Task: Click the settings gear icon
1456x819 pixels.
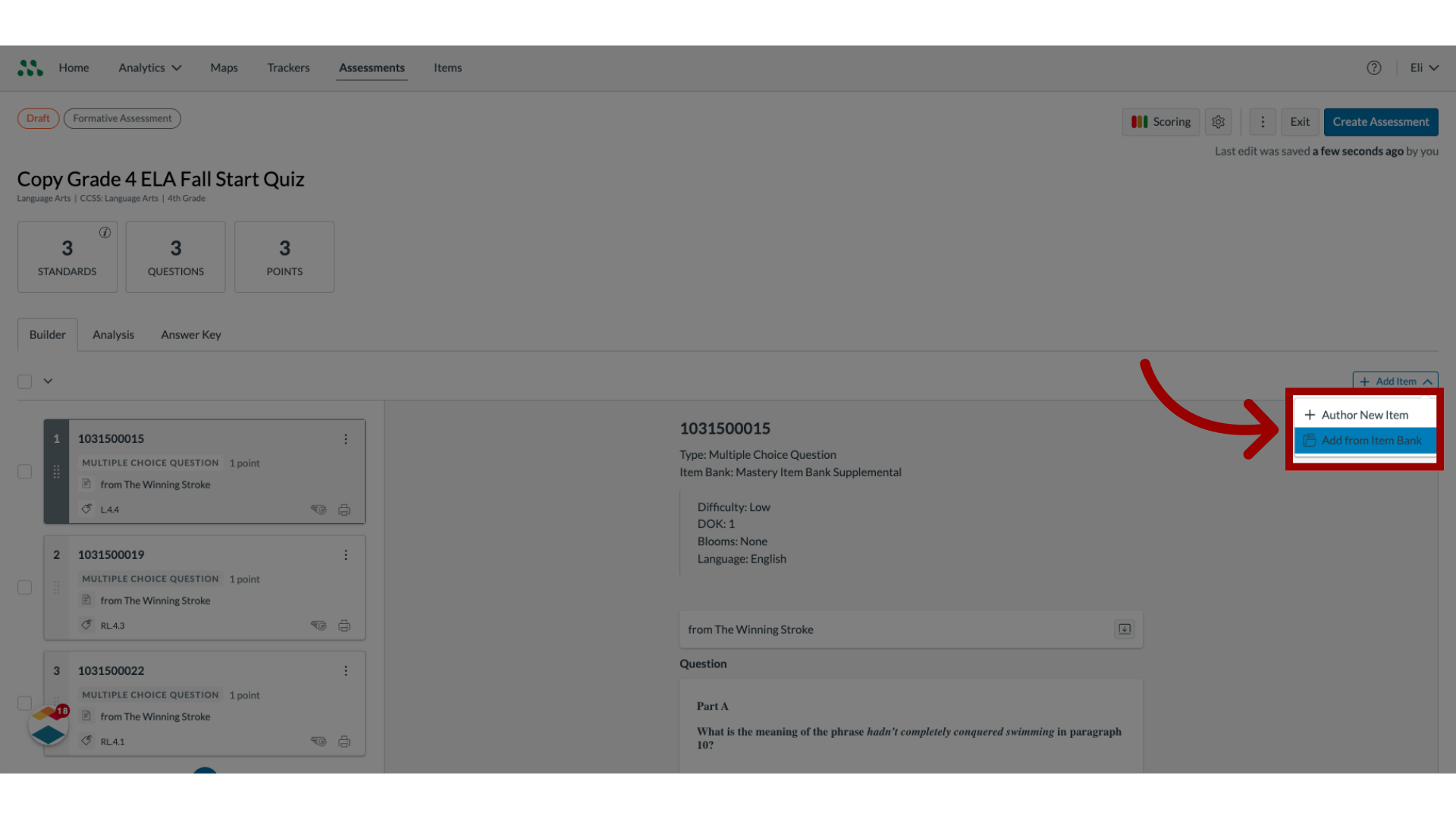Action: coord(1218,121)
